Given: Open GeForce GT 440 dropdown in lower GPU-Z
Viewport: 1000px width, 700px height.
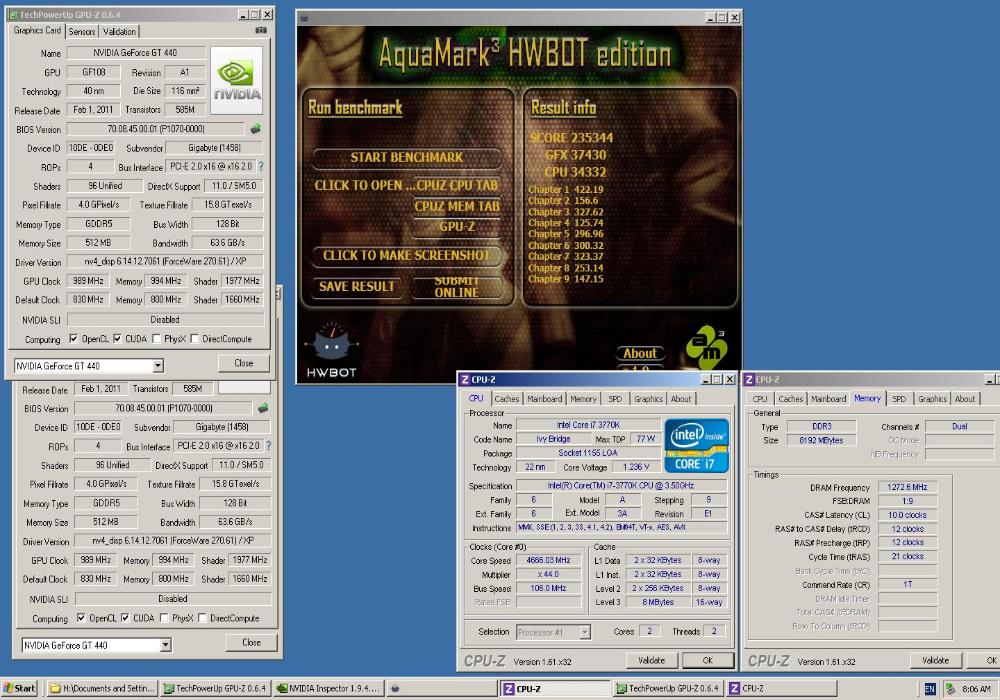Looking at the screenshot, I should pos(166,645).
